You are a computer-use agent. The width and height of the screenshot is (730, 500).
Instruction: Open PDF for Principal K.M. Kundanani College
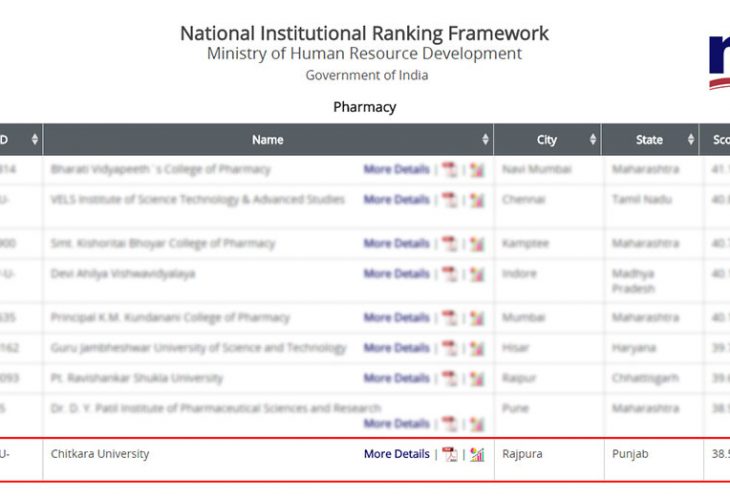pyautogui.click(x=449, y=318)
